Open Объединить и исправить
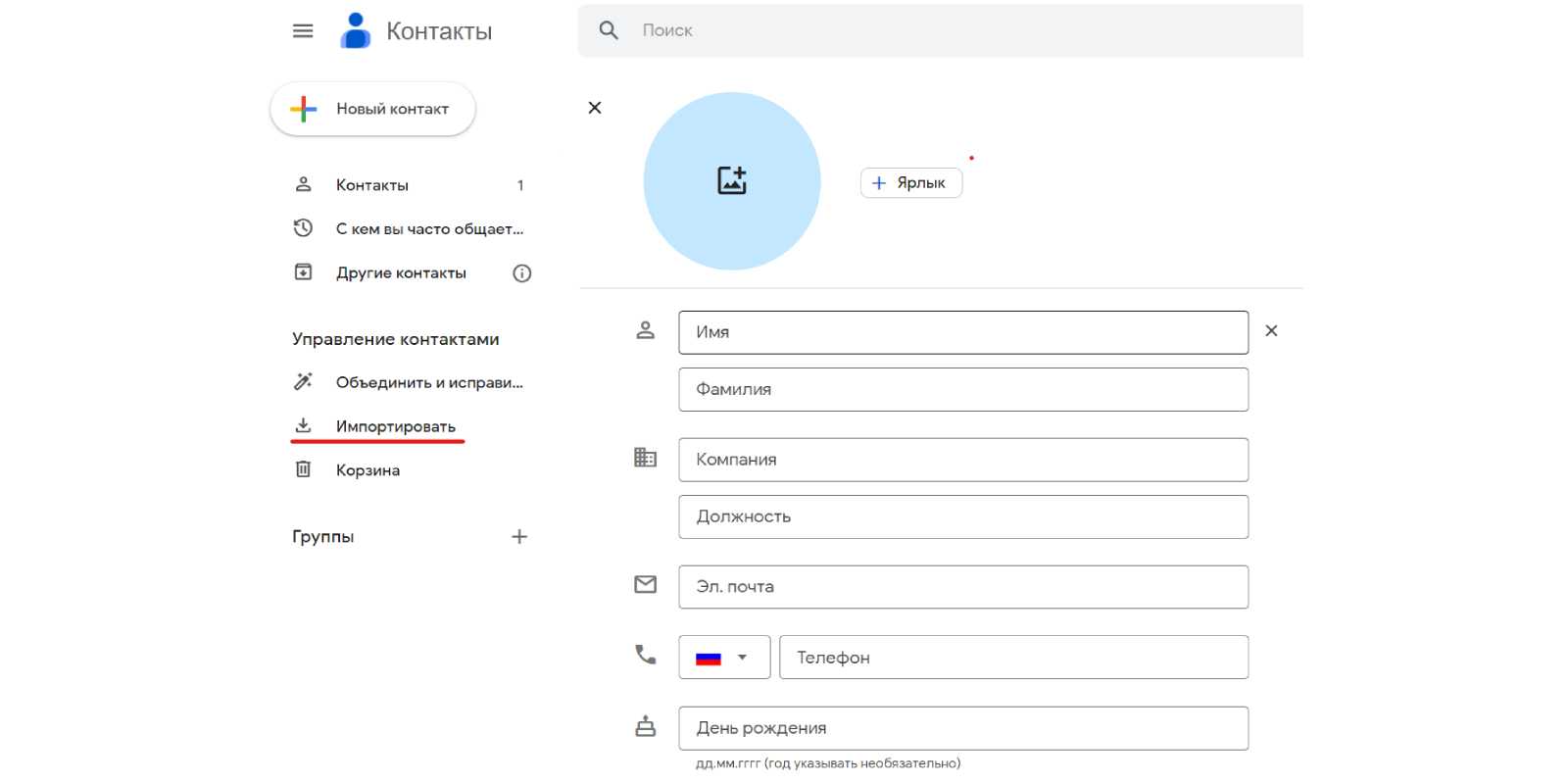This screenshot has width=1568, height=784. [x=428, y=382]
